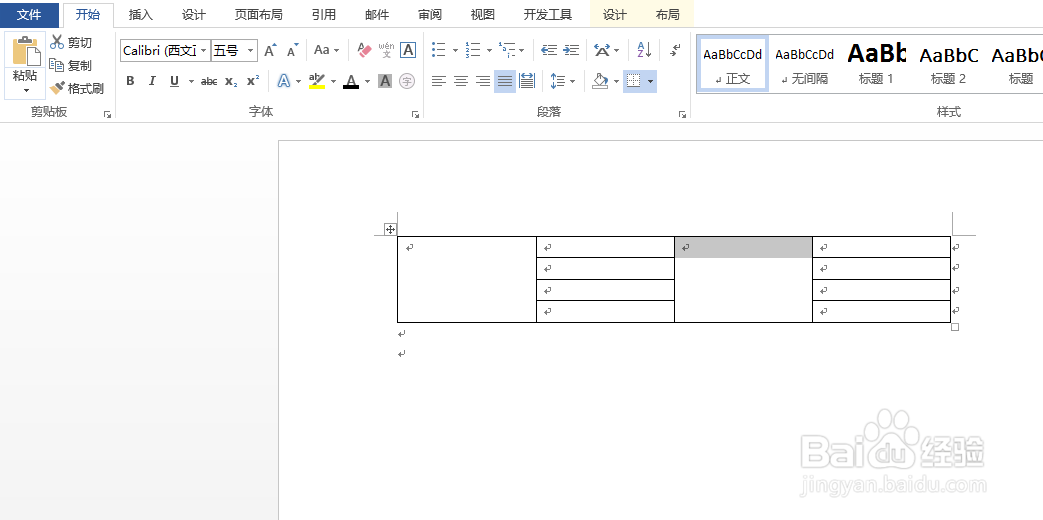This screenshot has height=520, width=1043.
Task: Apply black font color
Action: [351, 81]
